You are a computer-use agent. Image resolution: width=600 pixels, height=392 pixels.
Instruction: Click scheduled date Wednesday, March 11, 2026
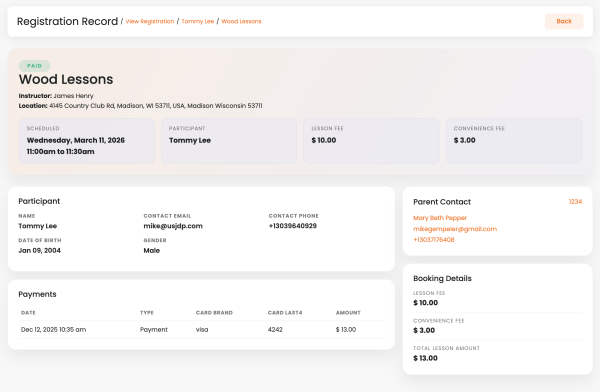click(76, 140)
